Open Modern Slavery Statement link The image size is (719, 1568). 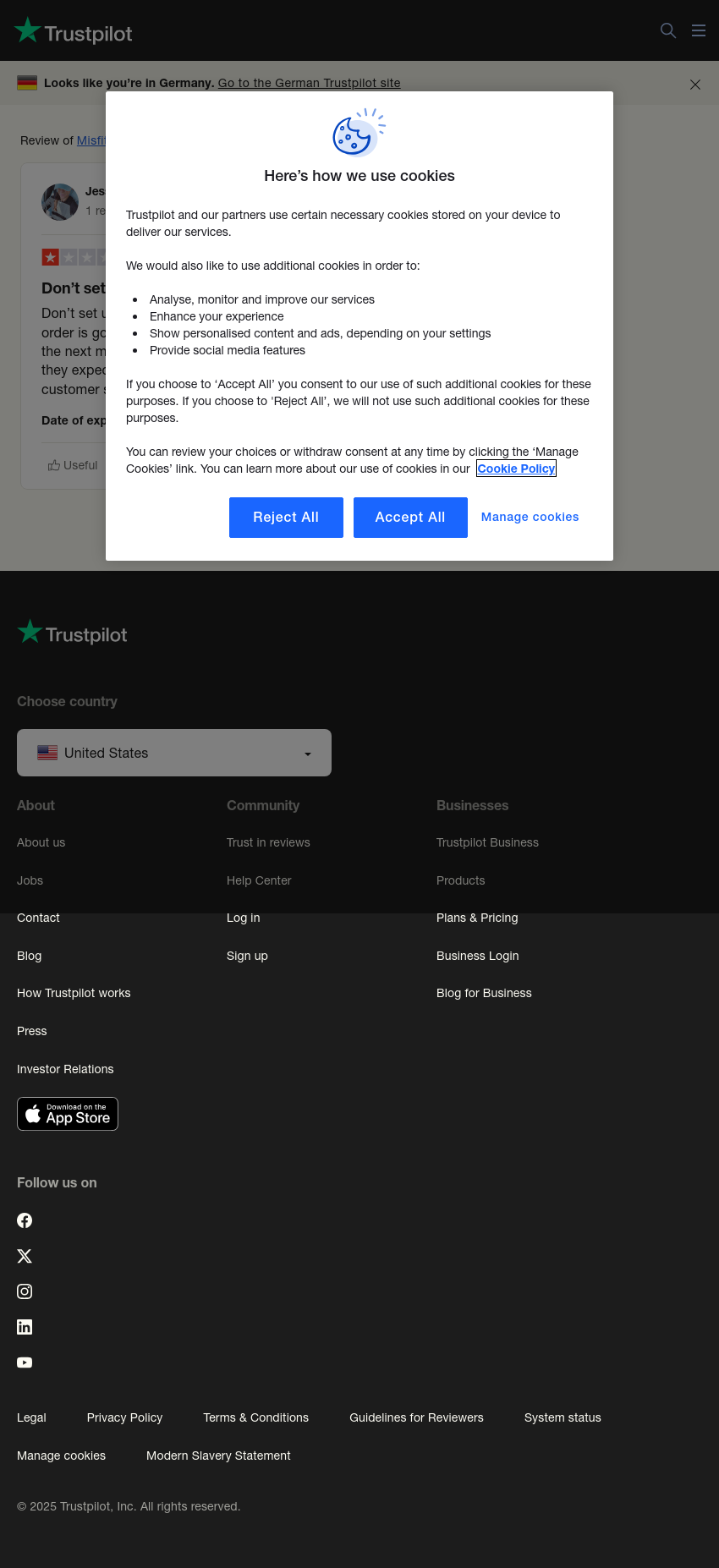click(218, 1456)
